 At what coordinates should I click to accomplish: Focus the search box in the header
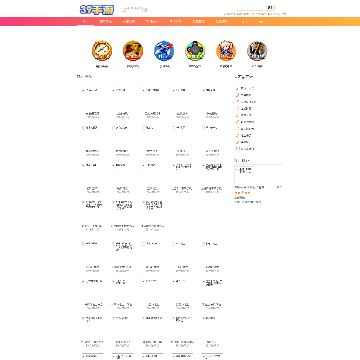coord(251,8)
